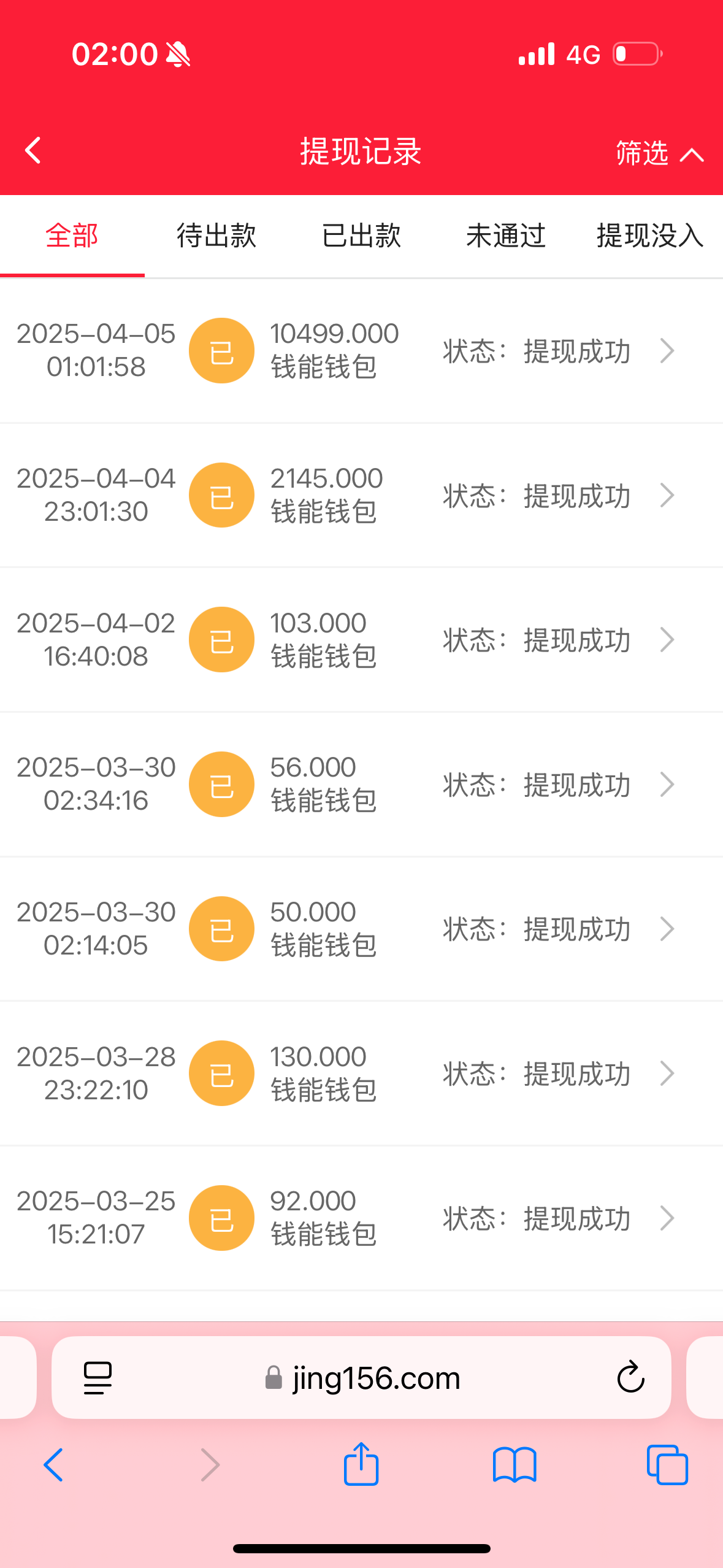This screenshot has height=1568, width=723.
Task: Tap the Safari page settings icon
Action: click(x=98, y=1378)
